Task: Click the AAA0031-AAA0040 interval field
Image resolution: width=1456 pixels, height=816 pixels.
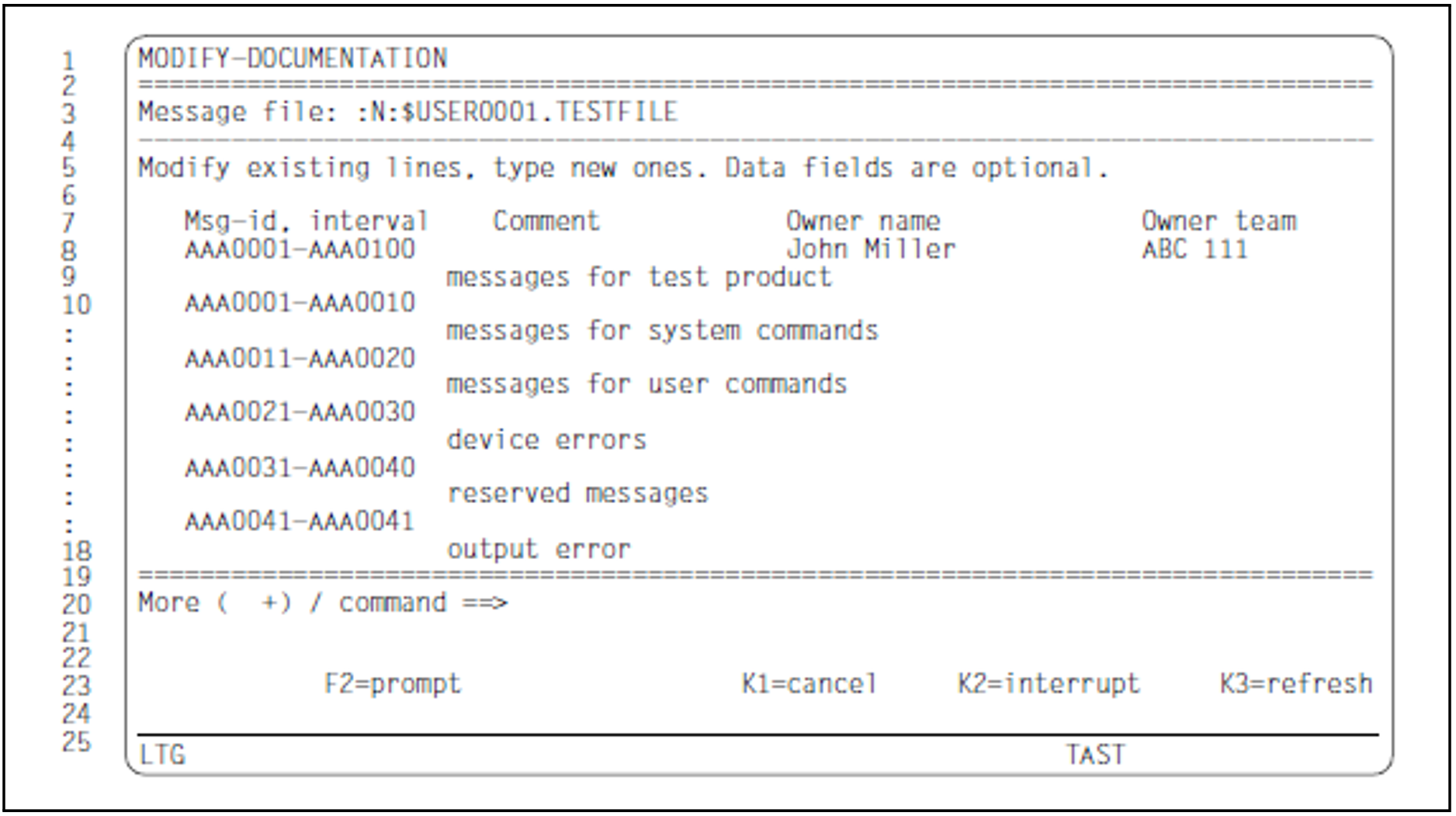Action: pos(300,468)
